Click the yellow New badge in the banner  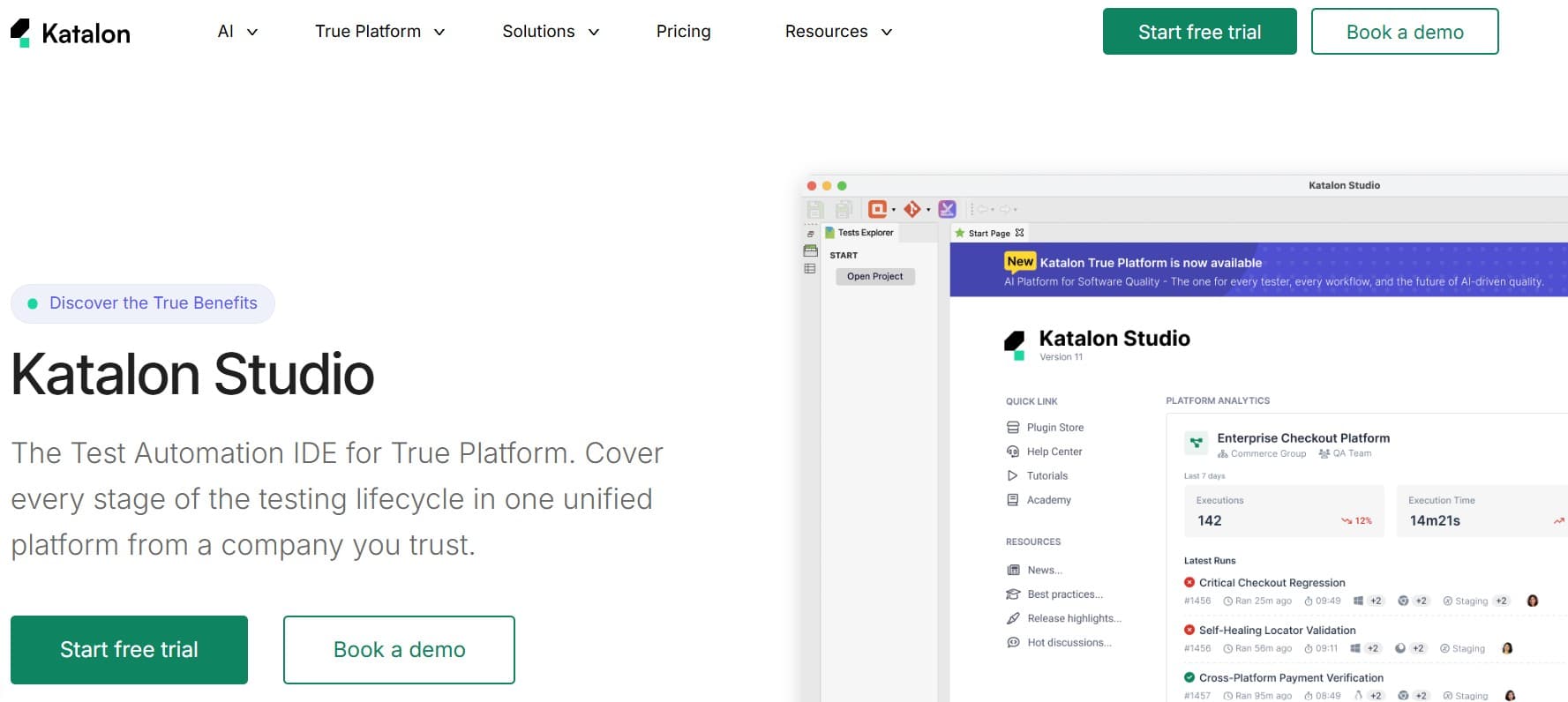(x=1019, y=262)
